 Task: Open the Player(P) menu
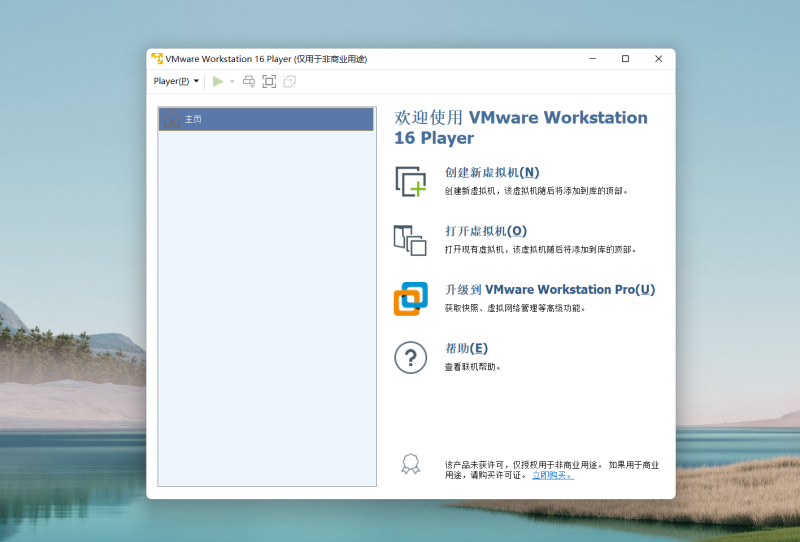pos(176,81)
